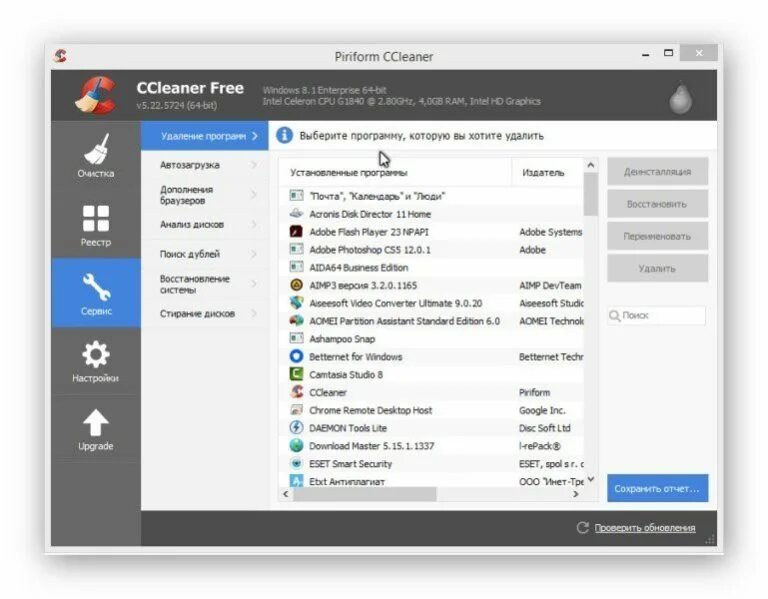Open the Реестр registry section

click(96, 225)
